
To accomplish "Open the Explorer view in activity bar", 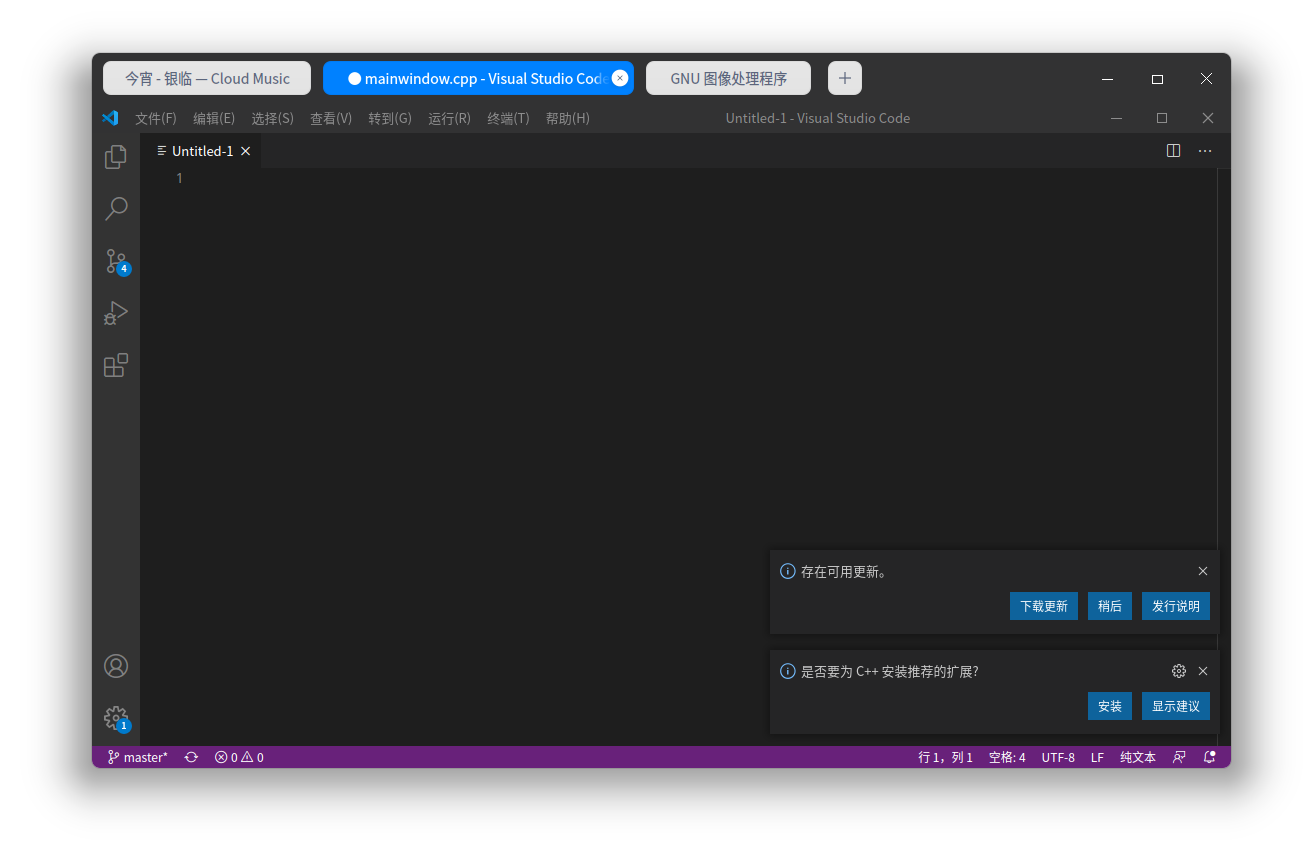I will click(x=116, y=156).
